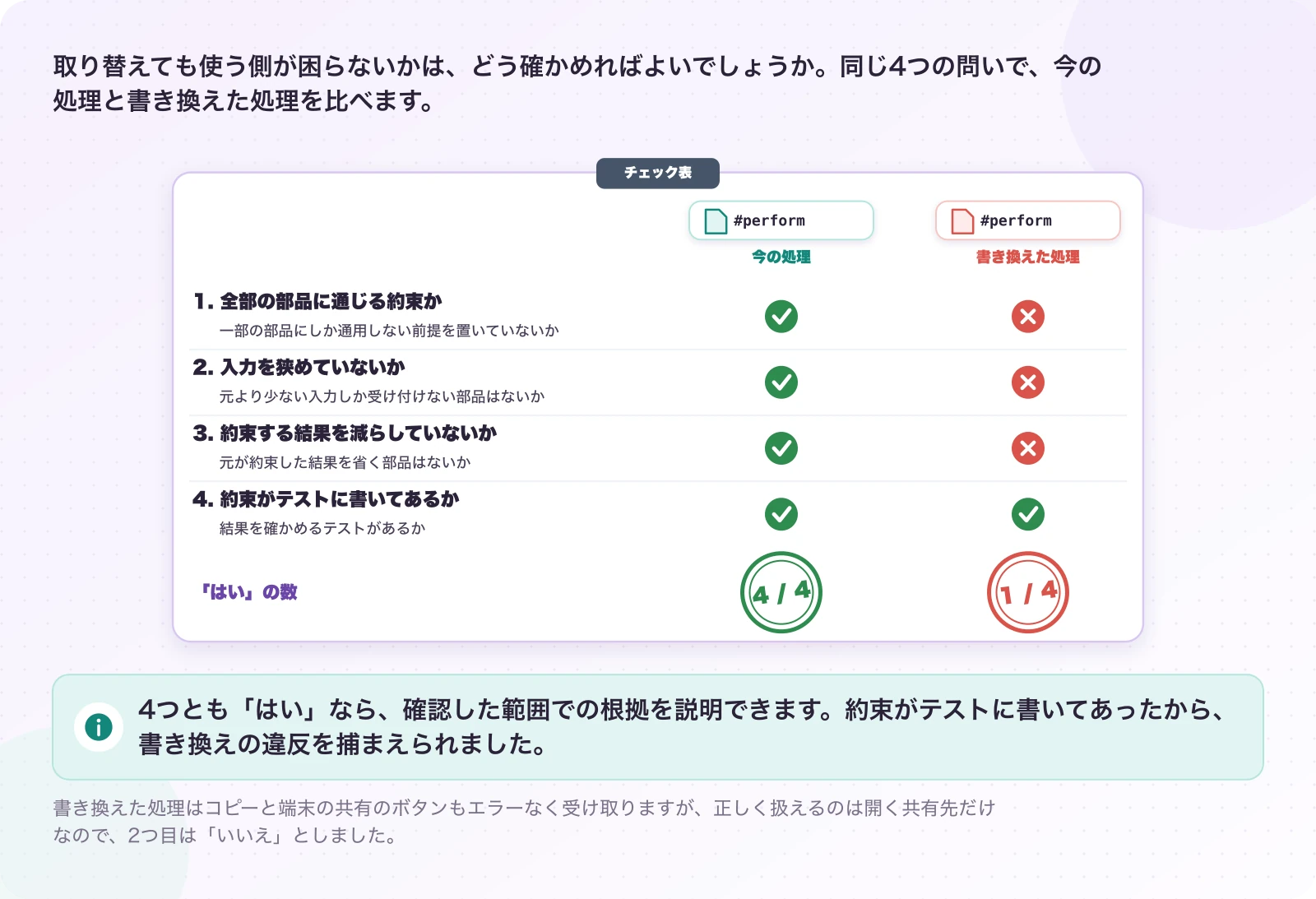Click red cross in 入力を狭めていないか row

[1028, 382]
